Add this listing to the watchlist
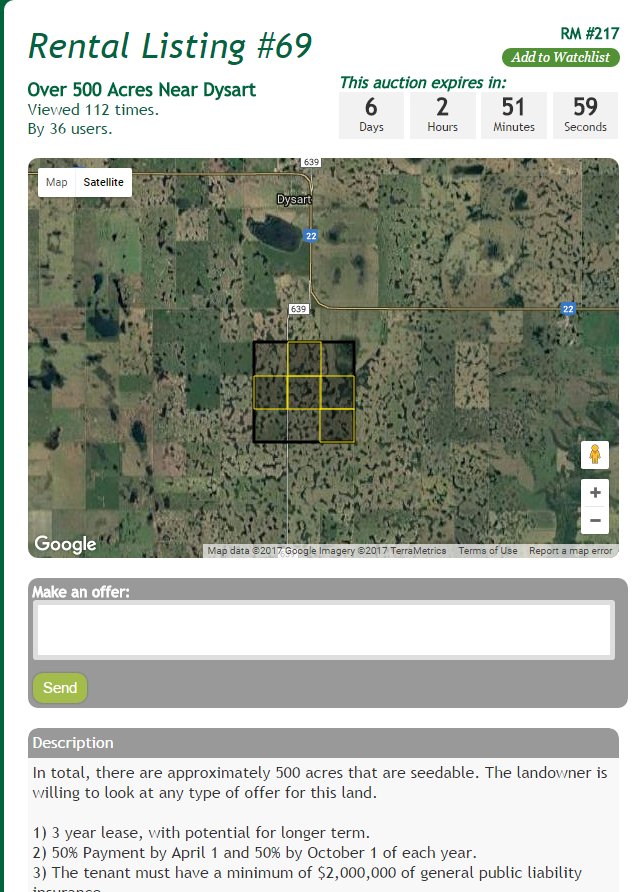644x892 pixels. click(x=560, y=57)
